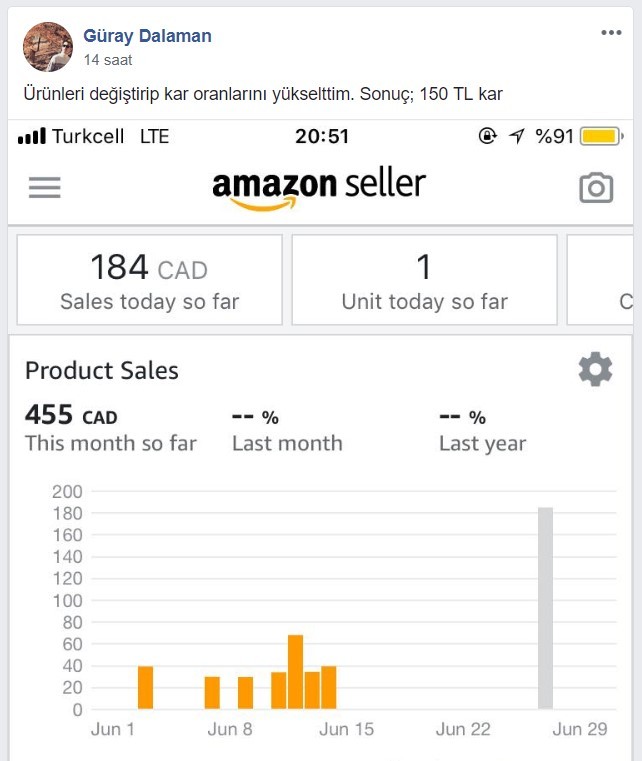Image resolution: width=642 pixels, height=761 pixels.
Task: Open the post options three-dot menu
Action: 611,33
